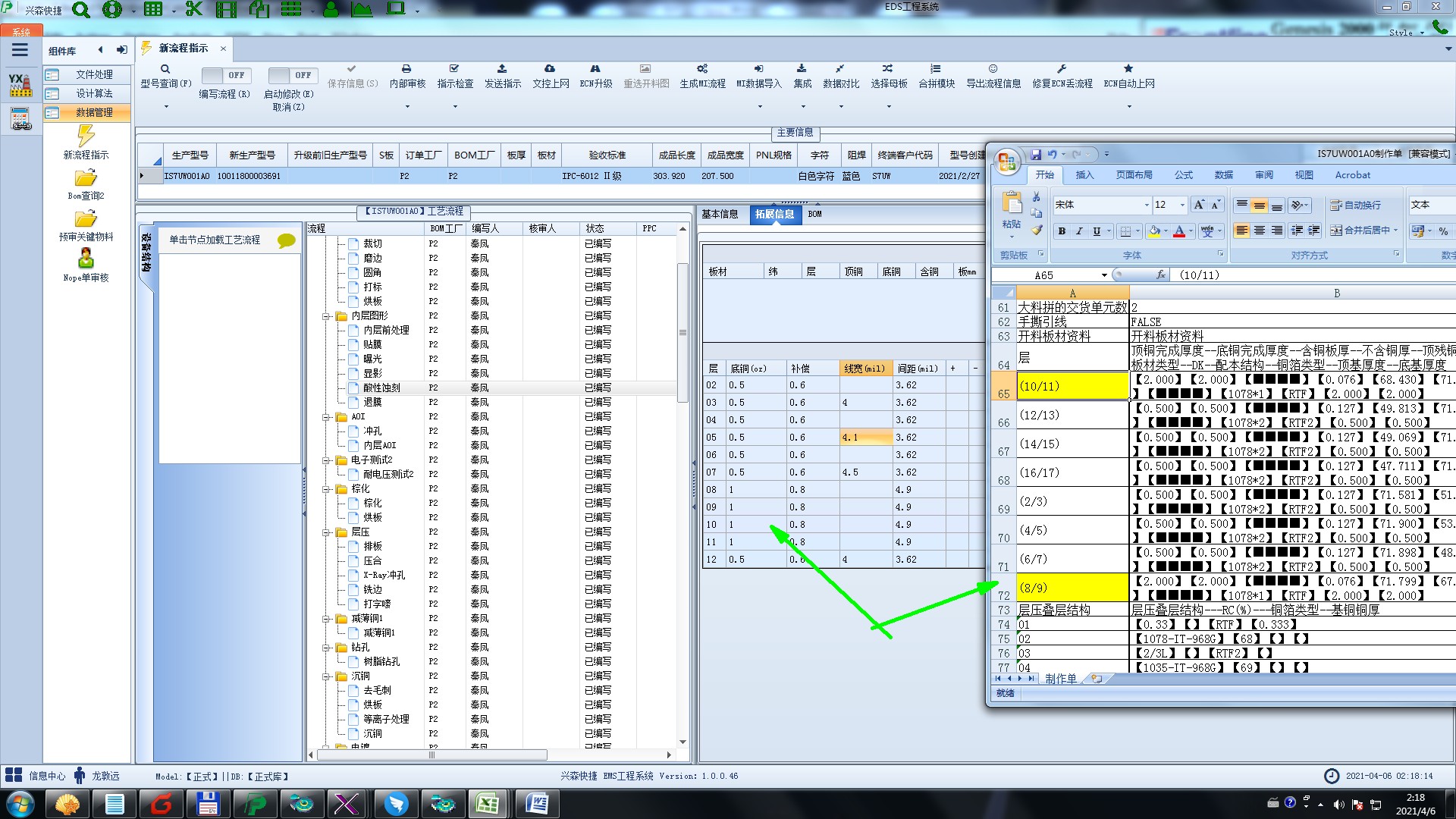Toggle Excel 自动换行 wrap text
This screenshot has height=819, width=1456.
click(1355, 206)
